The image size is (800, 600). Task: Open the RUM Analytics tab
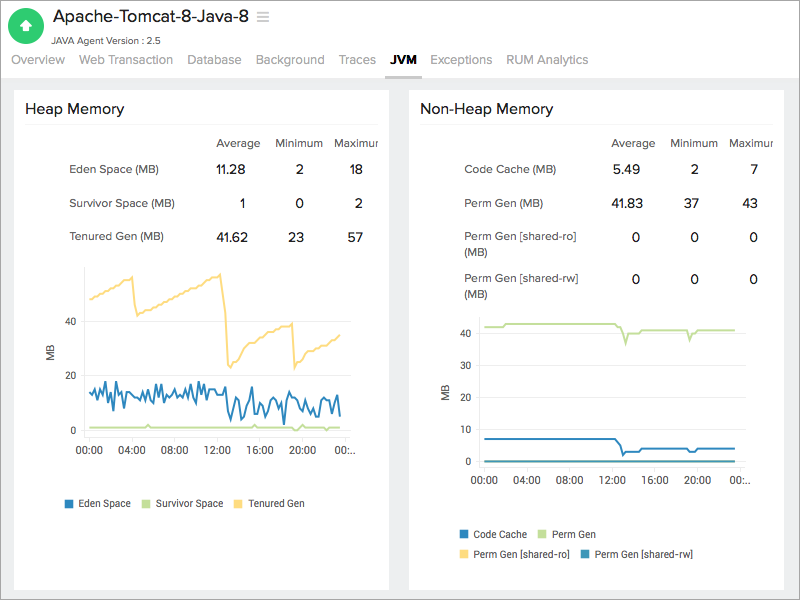pos(546,60)
